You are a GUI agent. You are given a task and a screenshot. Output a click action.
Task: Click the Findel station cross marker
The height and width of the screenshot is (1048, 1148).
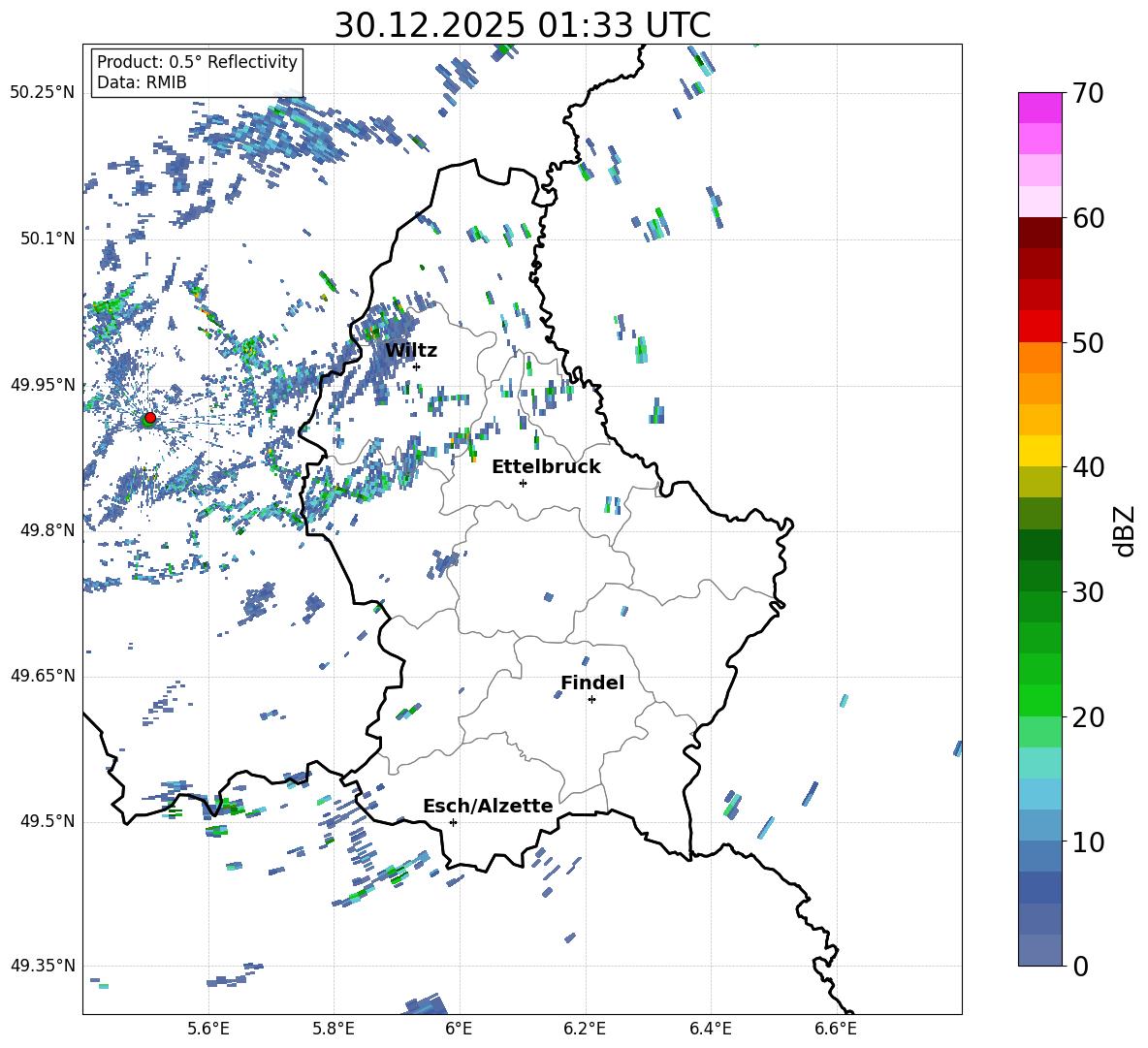click(x=591, y=700)
